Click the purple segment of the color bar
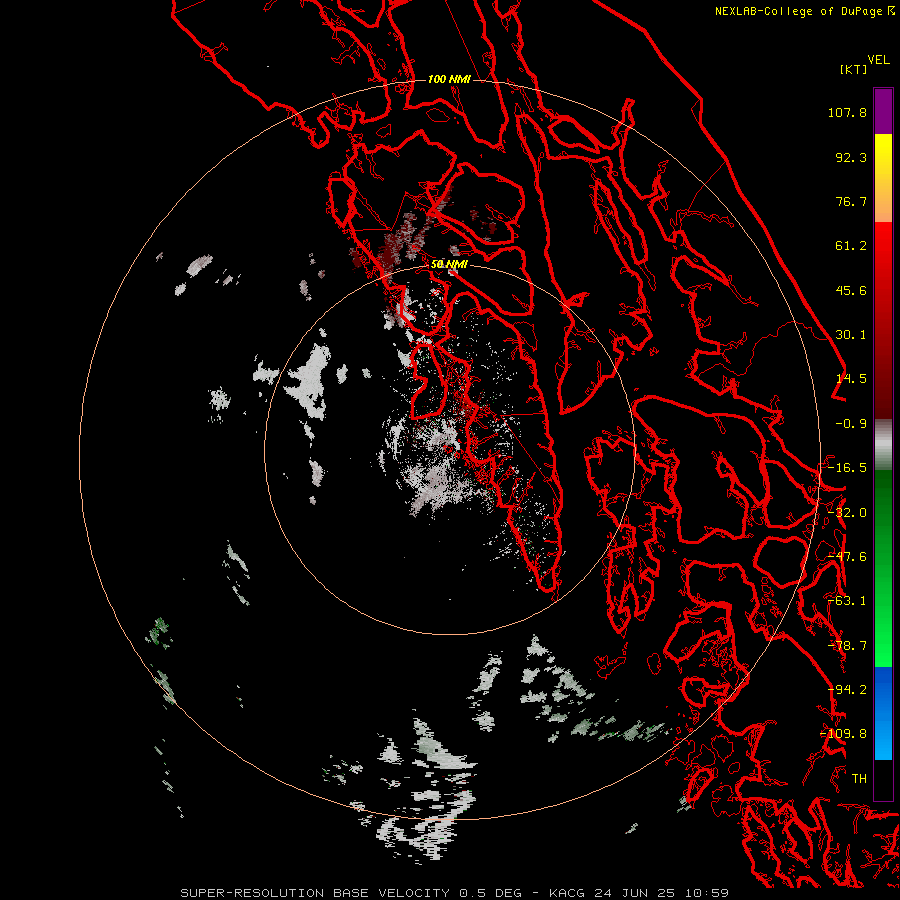 [883, 111]
